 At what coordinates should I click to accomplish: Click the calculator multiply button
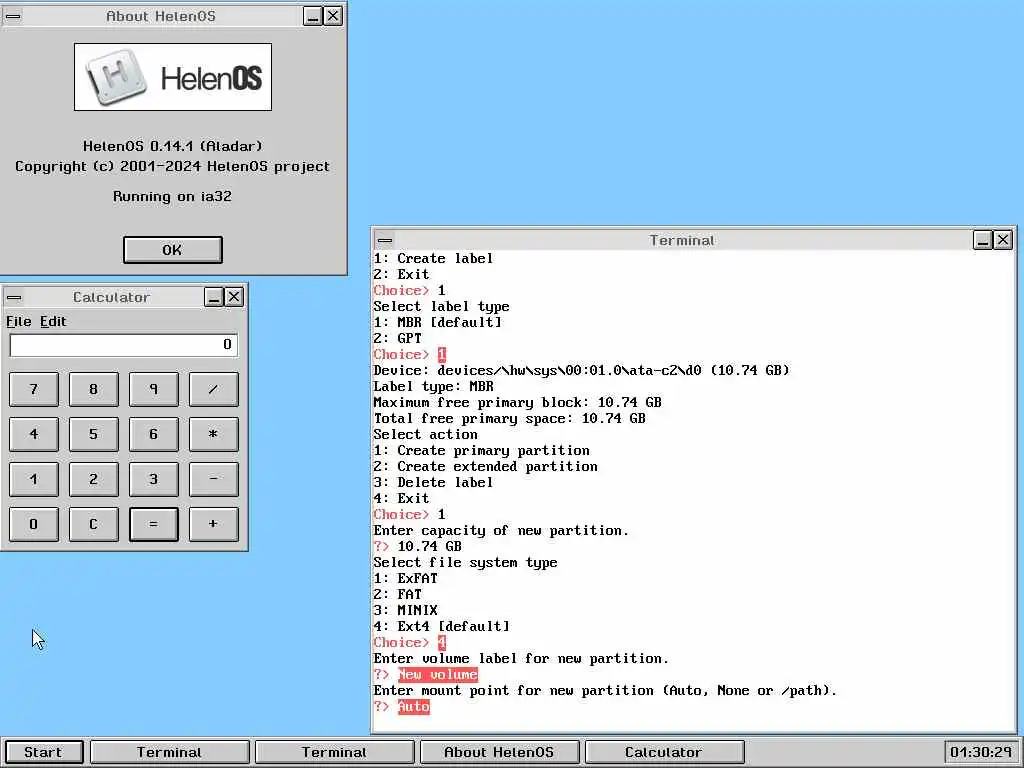214,434
